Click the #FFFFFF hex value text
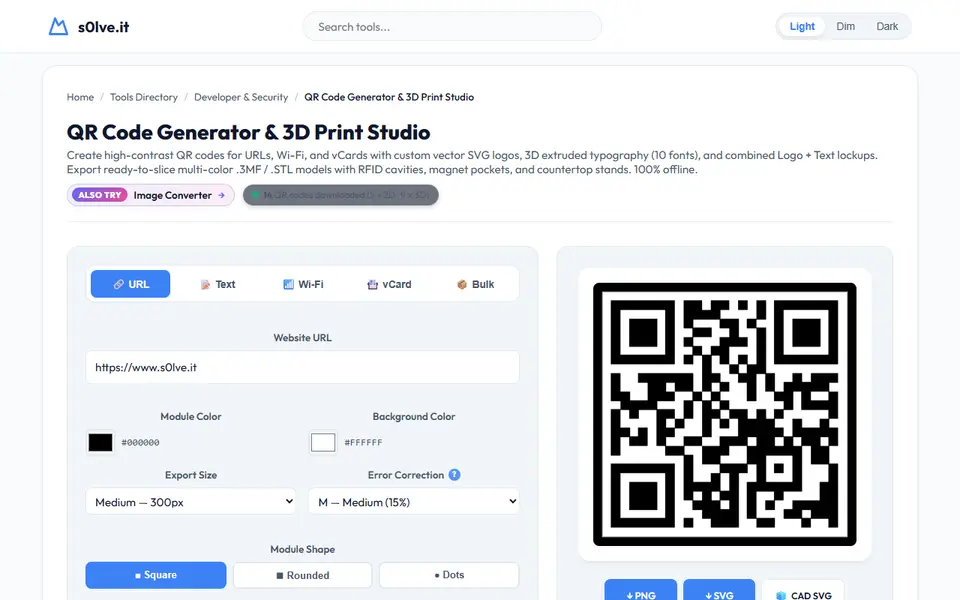The width and height of the screenshot is (960, 600). coord(363,442)
